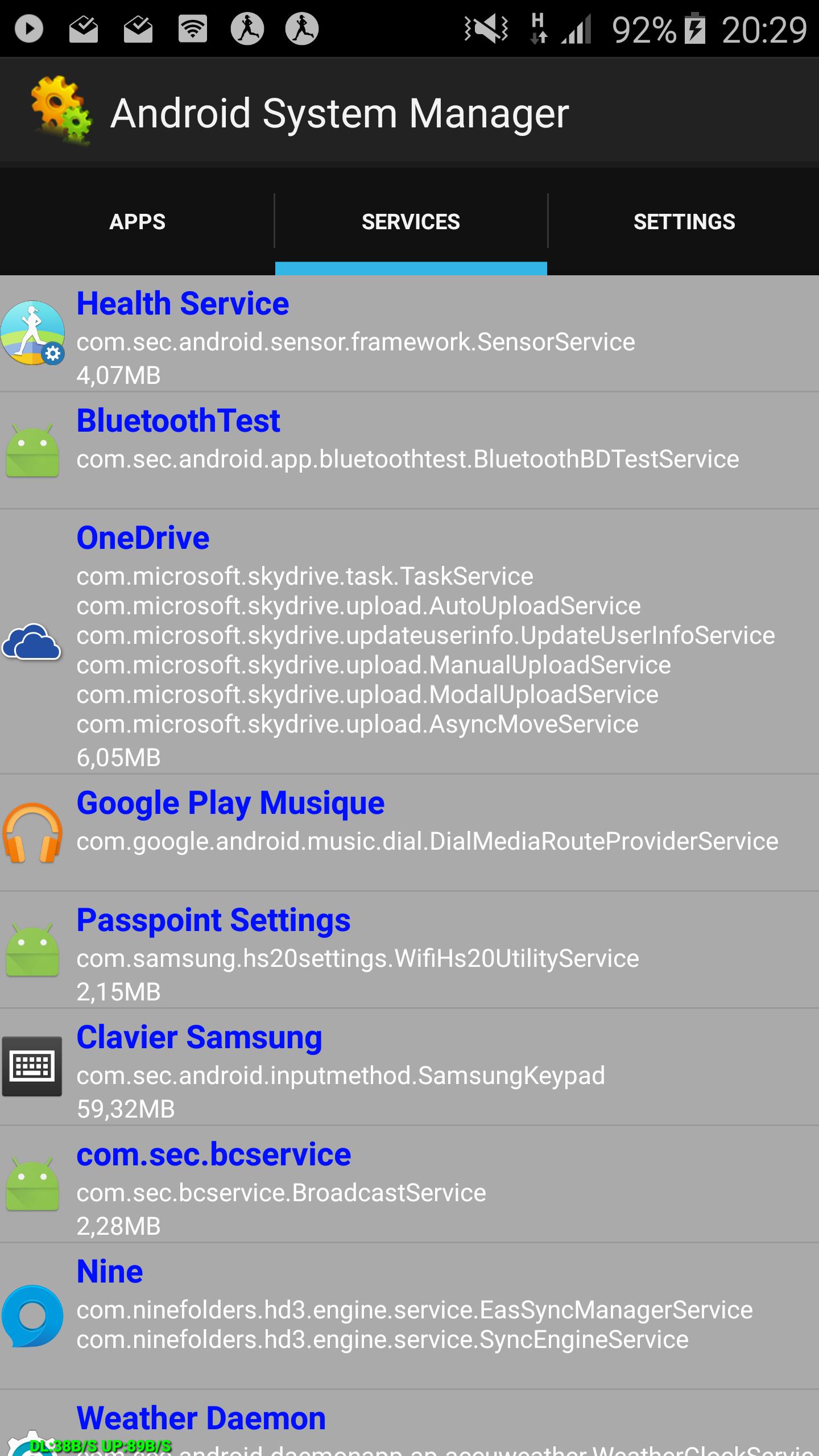Tap the com.sec.bcservice android icon

pyautogui.click(x=32, y=1184)
